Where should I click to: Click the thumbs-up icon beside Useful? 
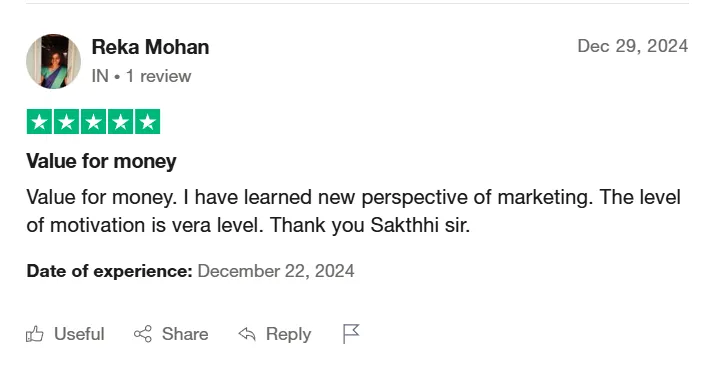click(x=35, y=334)
